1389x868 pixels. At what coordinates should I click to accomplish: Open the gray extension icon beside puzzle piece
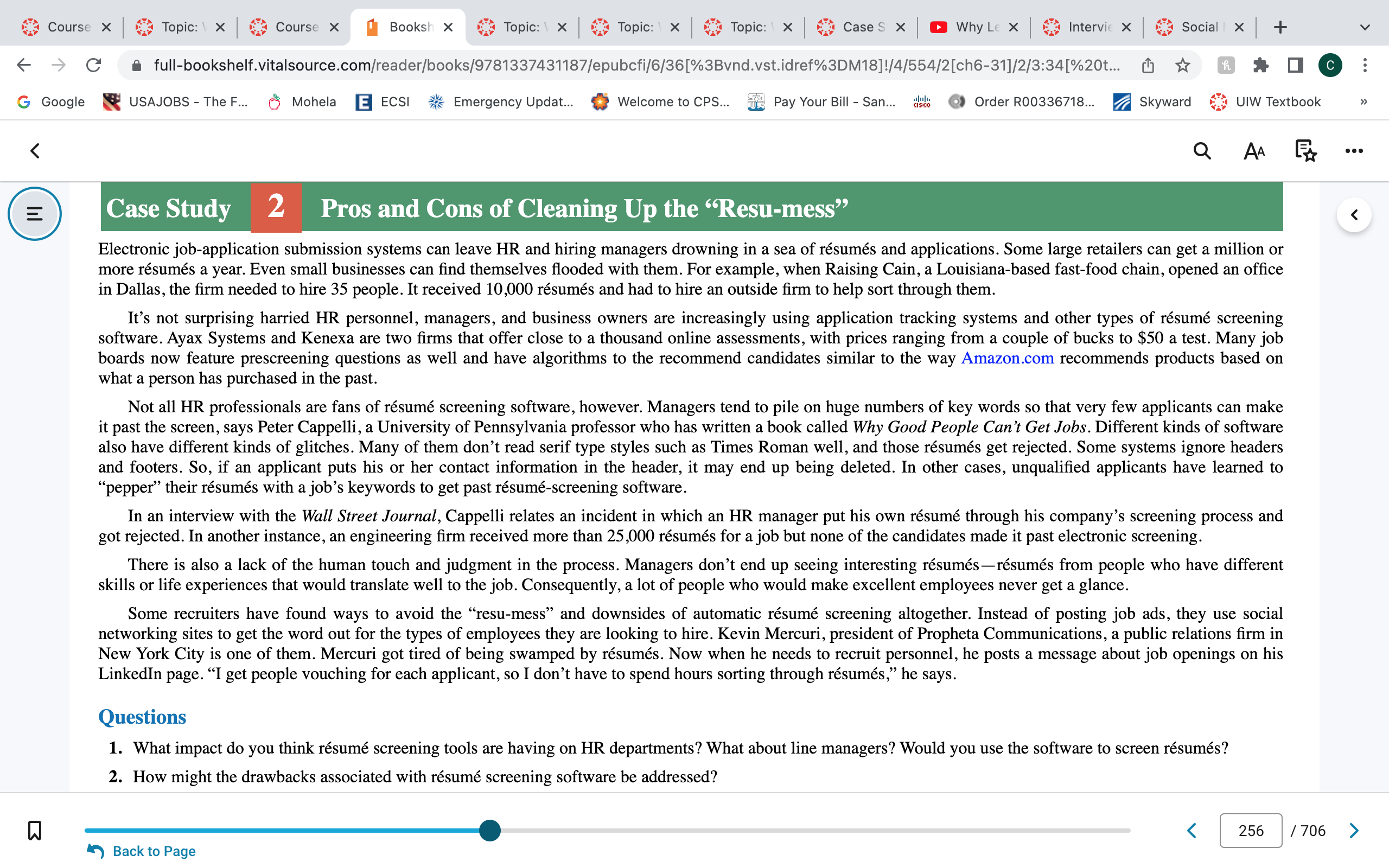(1226, 66)
